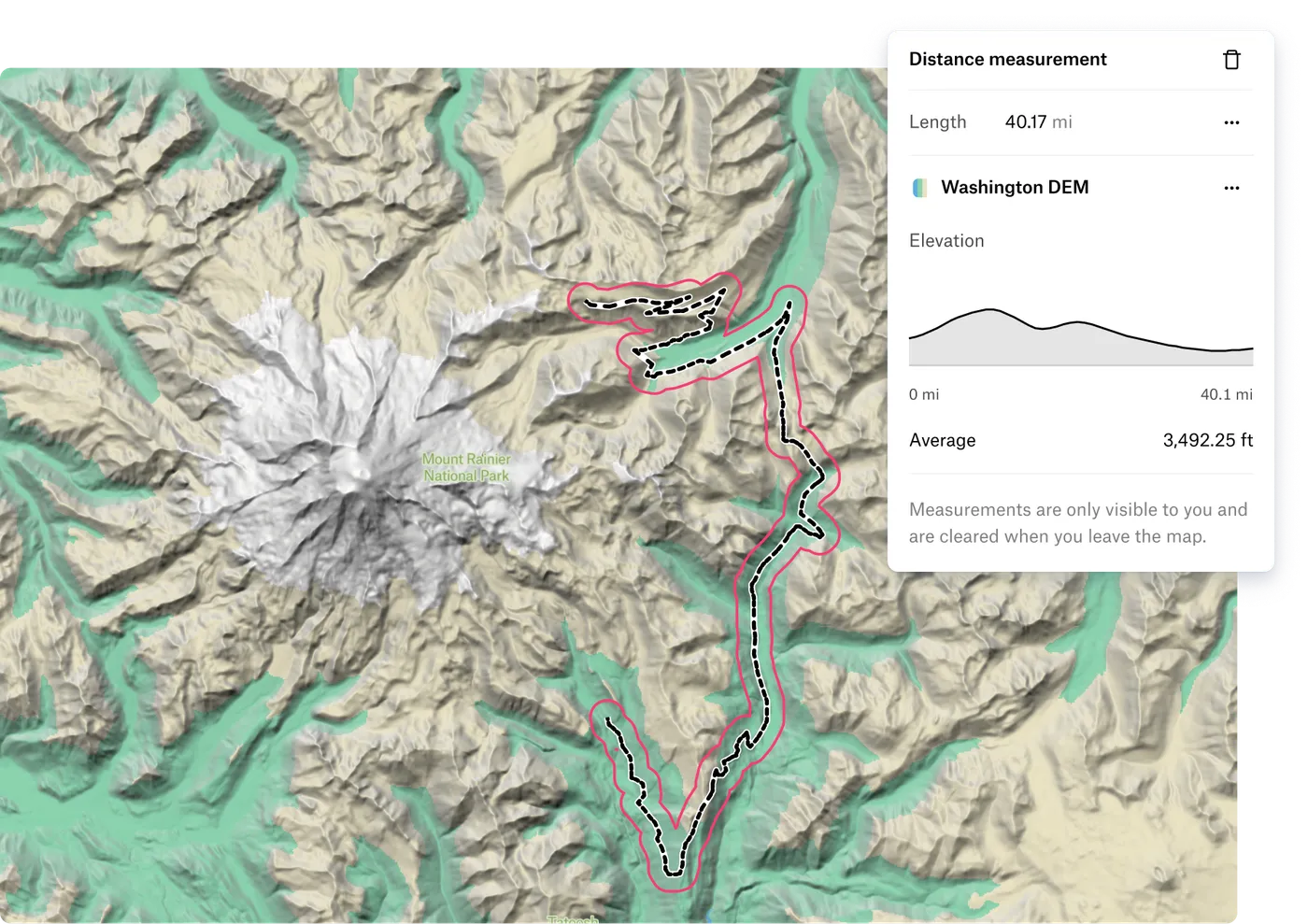Viewport: 1308px width, 924px height.
Task: Click the 0 mi chart axis label
Action: click(x=924, y=394)
